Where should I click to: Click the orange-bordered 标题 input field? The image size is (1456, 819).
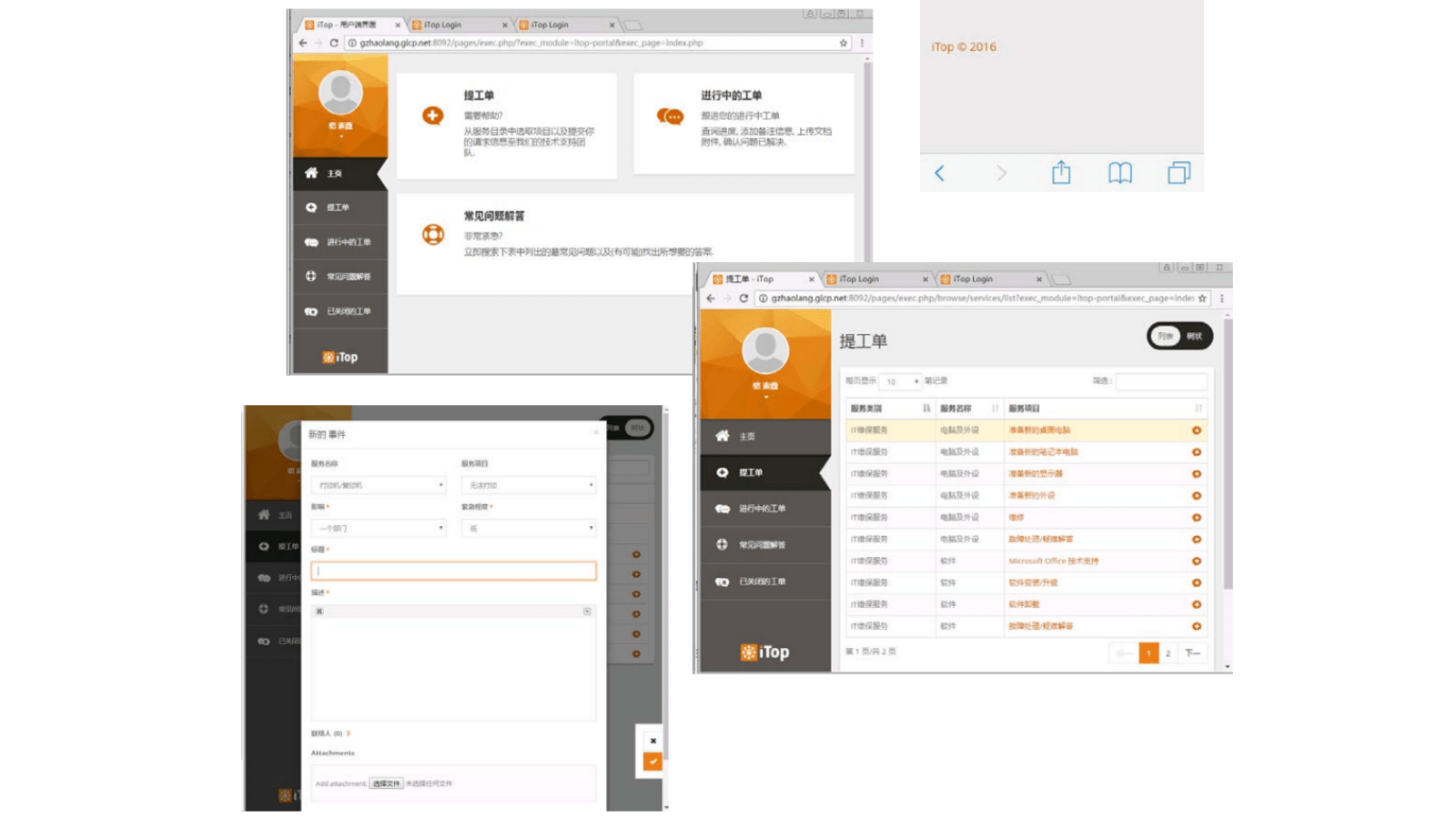453,571
